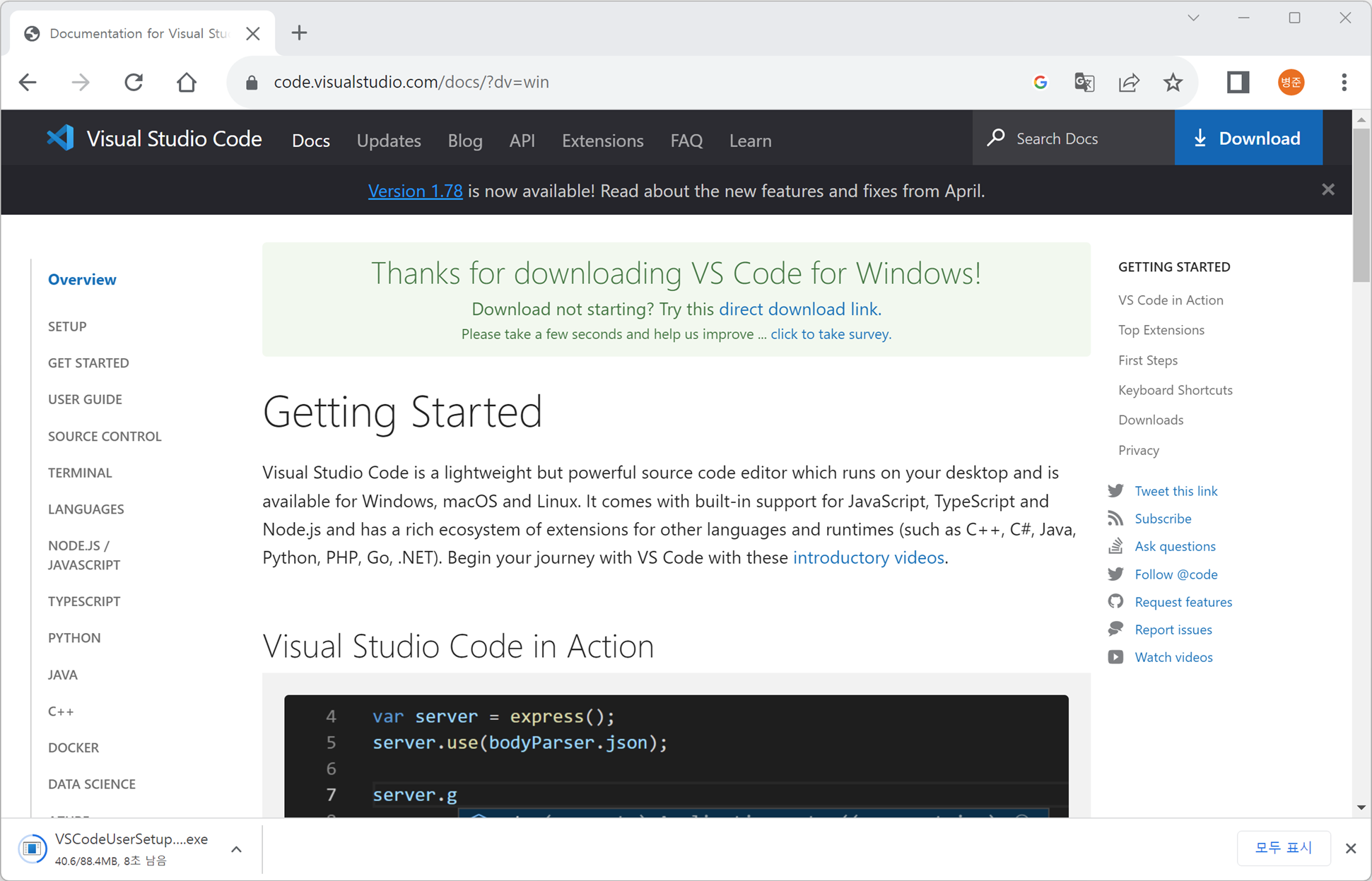Click the Google Translate icon in address bar
The image size is (1372, 881).
click(1084, 82)
